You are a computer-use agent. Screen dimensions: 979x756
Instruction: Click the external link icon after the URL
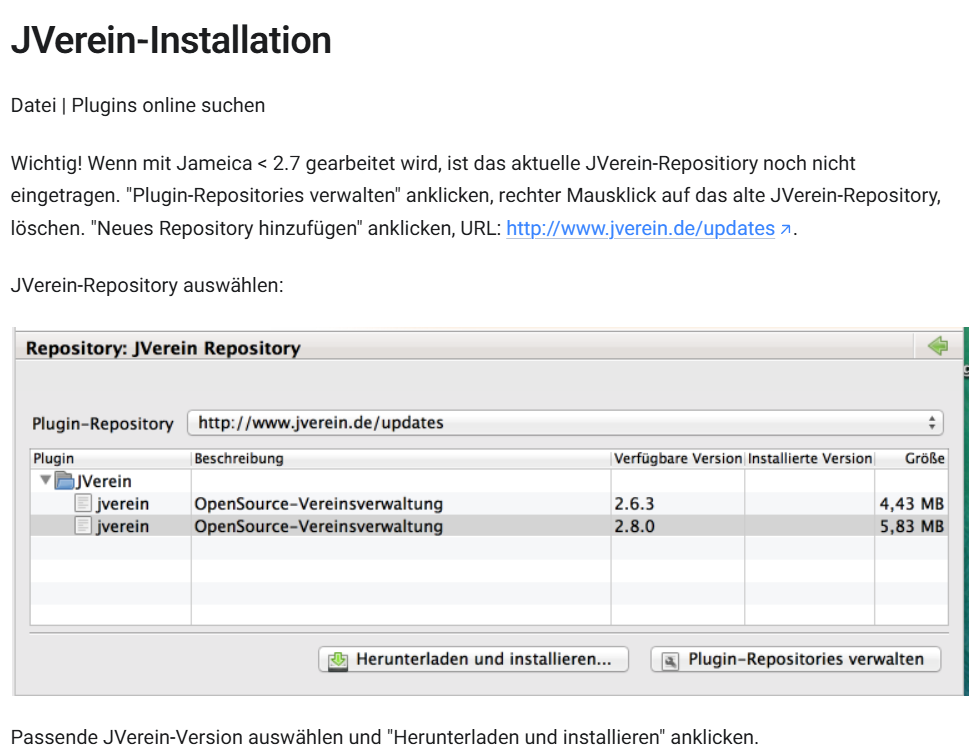[x=786, y=230]
